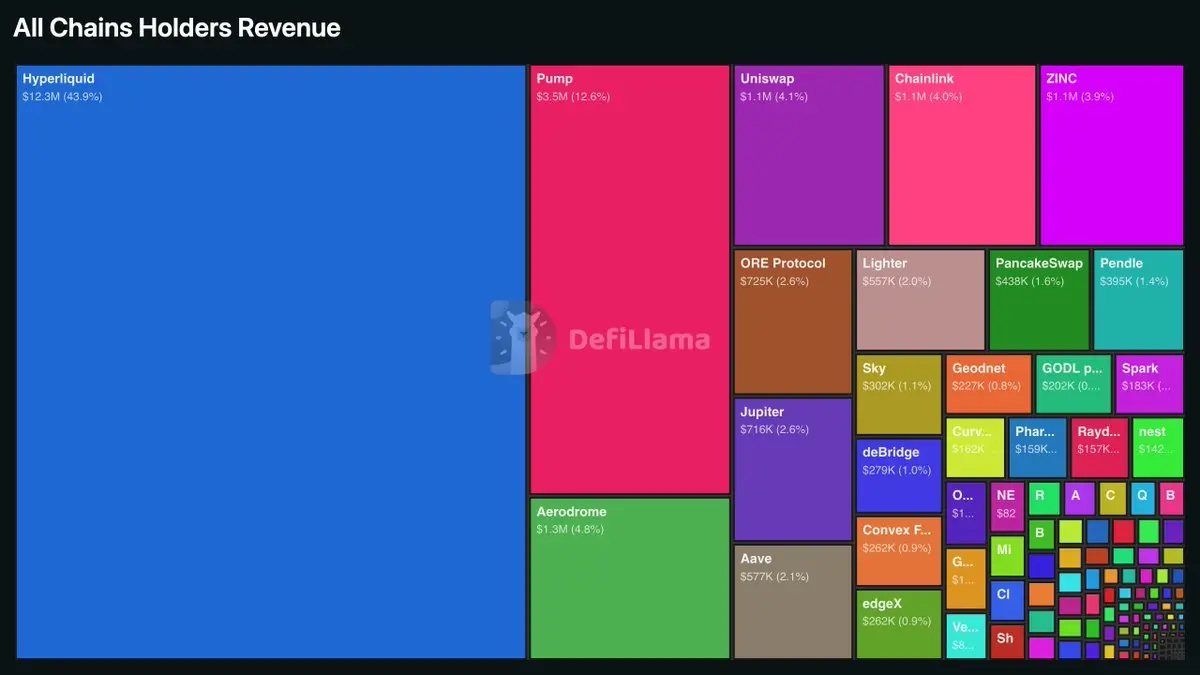This screenshot has width=1200, height=675.
Task: Select the pink Chainlink tile
Action: point(962,155)
